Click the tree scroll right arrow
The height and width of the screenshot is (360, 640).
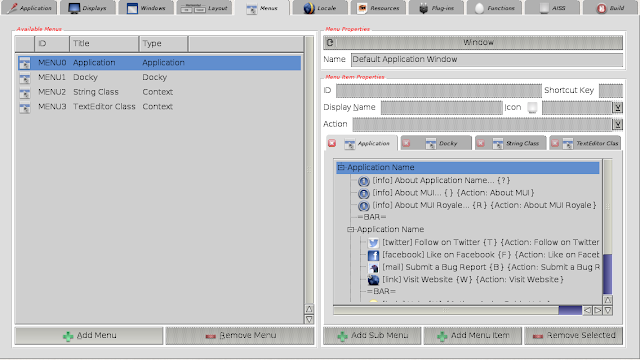pyautogui.click(x=598, y=311)
